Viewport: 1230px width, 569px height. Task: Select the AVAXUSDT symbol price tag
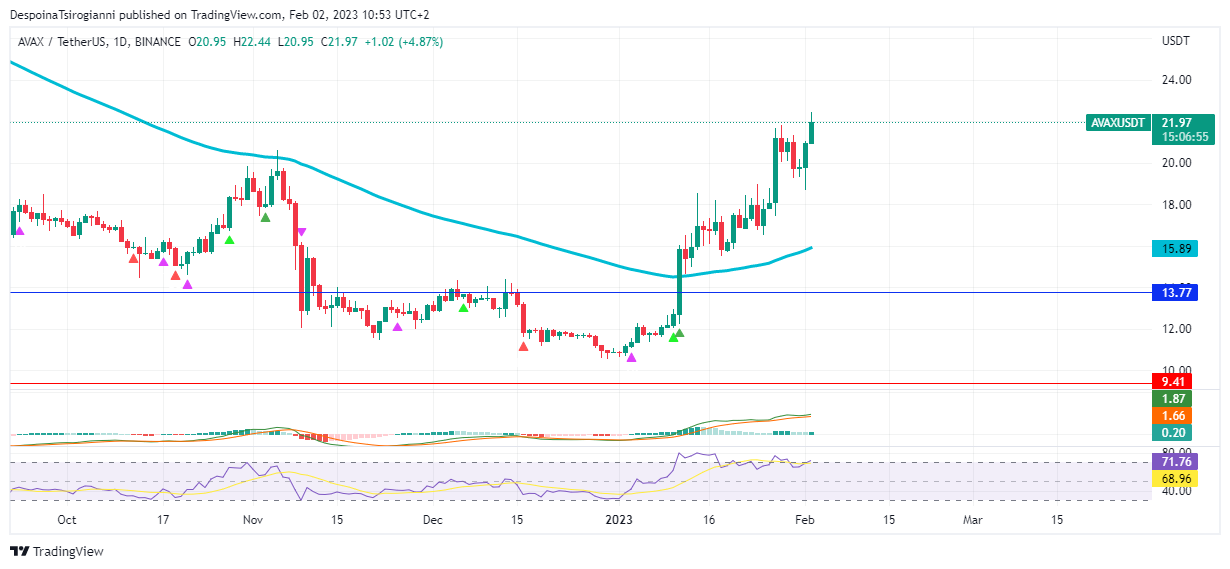coord(1118,122)
